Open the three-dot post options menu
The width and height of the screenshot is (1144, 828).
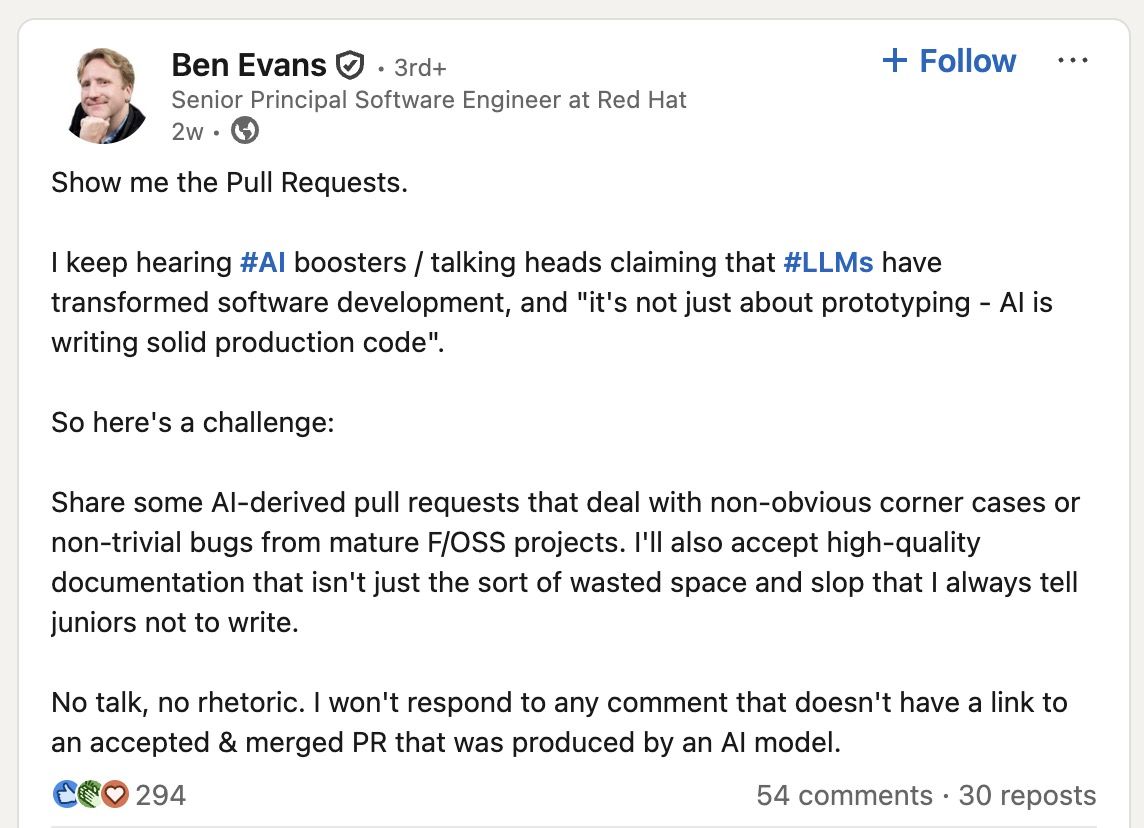point(1072,61)
